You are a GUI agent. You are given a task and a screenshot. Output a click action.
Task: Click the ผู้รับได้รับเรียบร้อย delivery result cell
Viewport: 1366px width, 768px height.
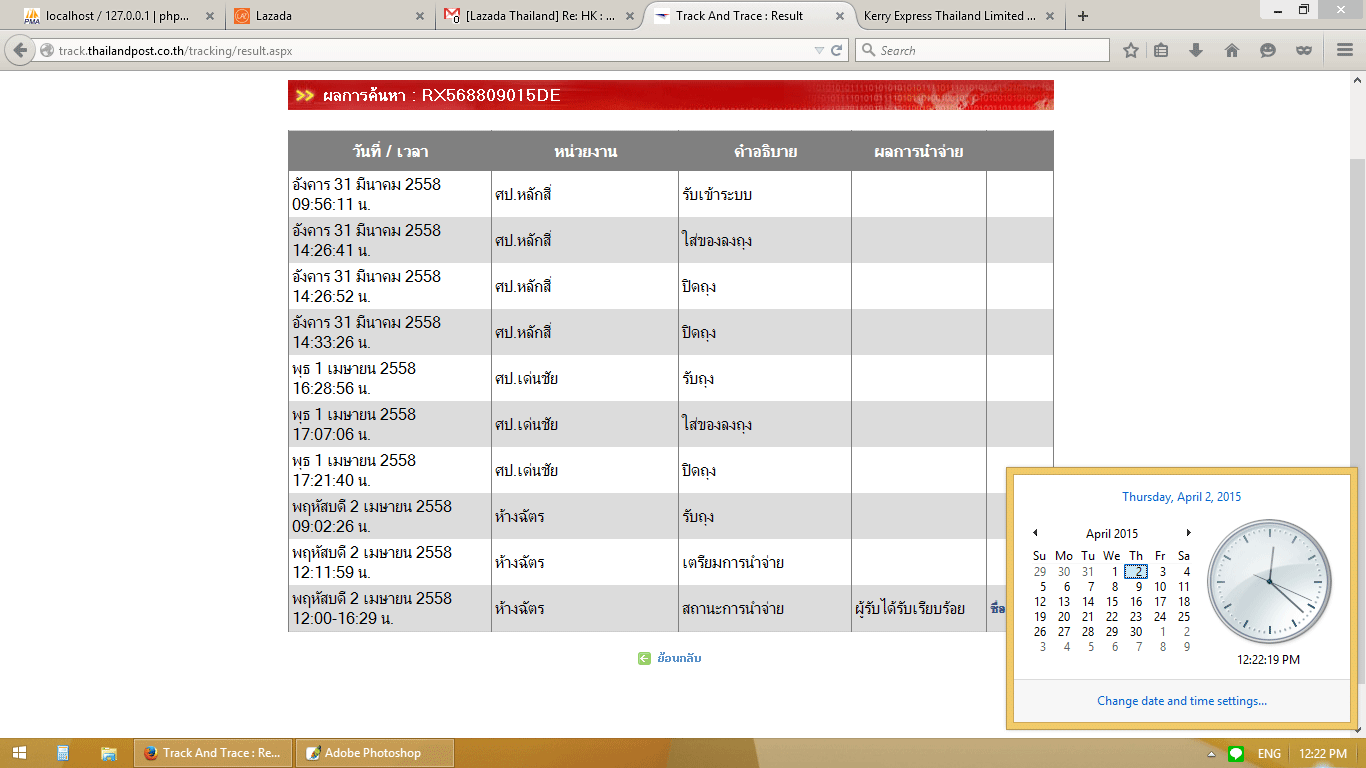tap(919, 608)
